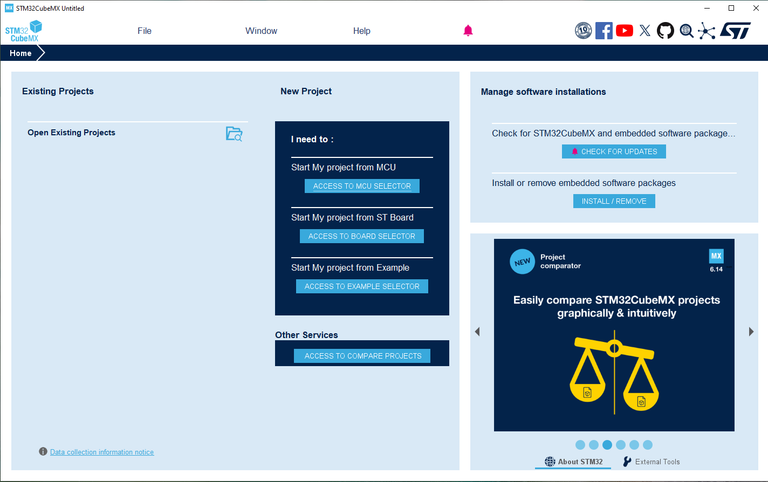Minimize the STM32CubeMX window

(707, 8)
